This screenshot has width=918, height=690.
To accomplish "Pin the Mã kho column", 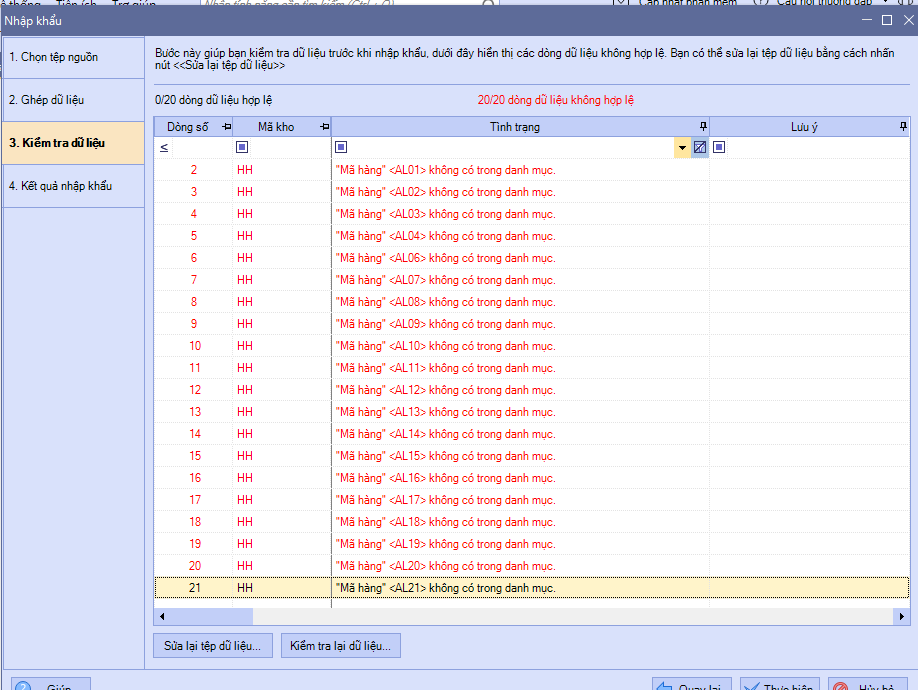I will 323,127.
